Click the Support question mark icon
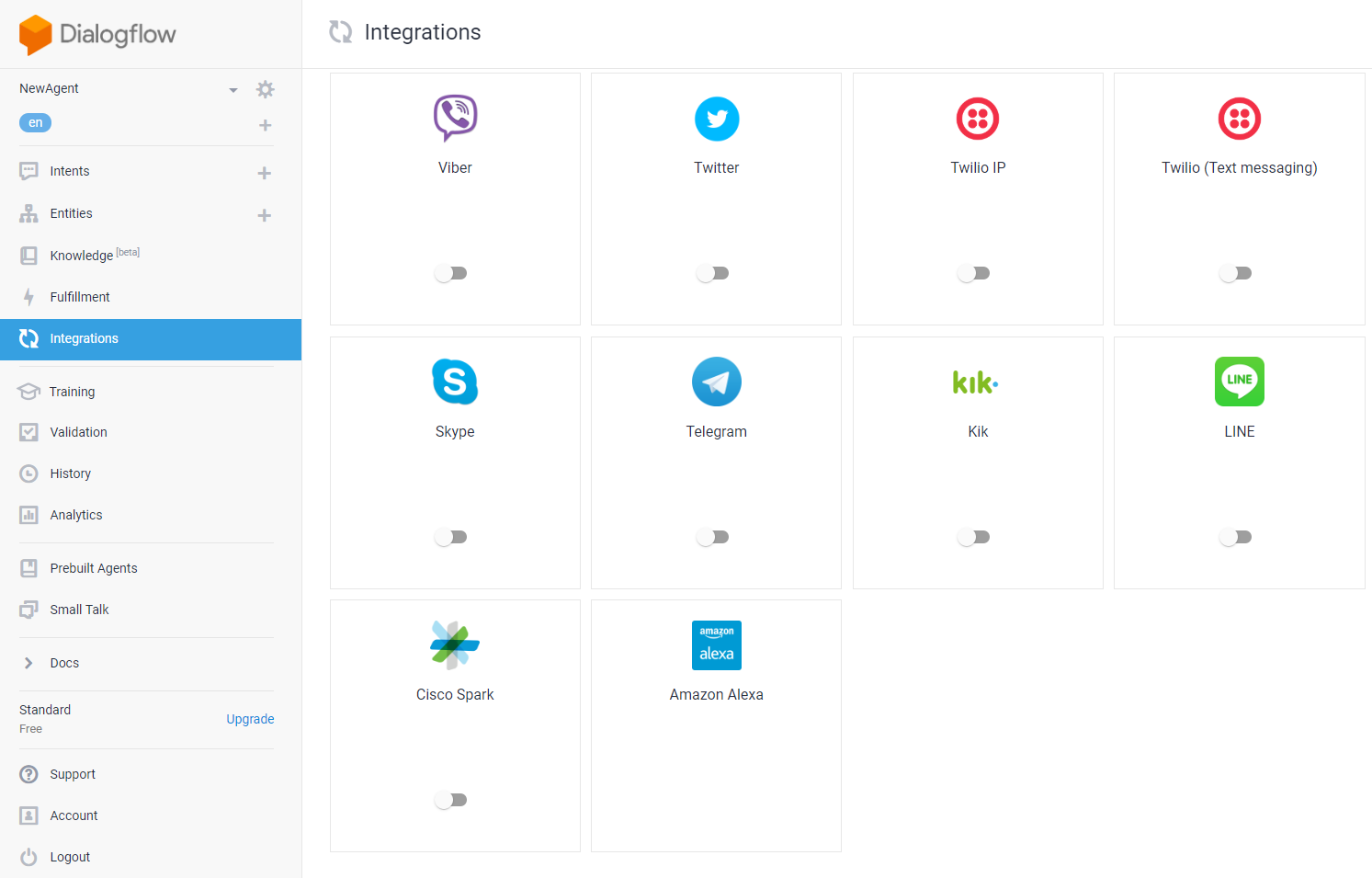The width and height of the screenshot is (1372, 878). (29, 774)
